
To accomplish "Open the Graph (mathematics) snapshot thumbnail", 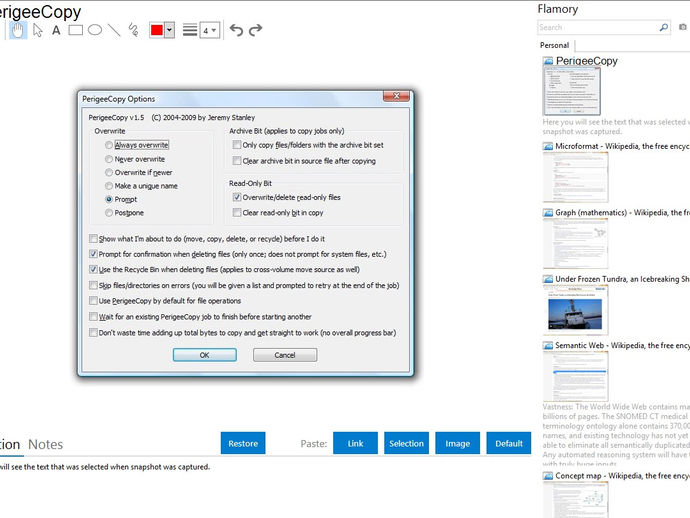I will (576, 243).
